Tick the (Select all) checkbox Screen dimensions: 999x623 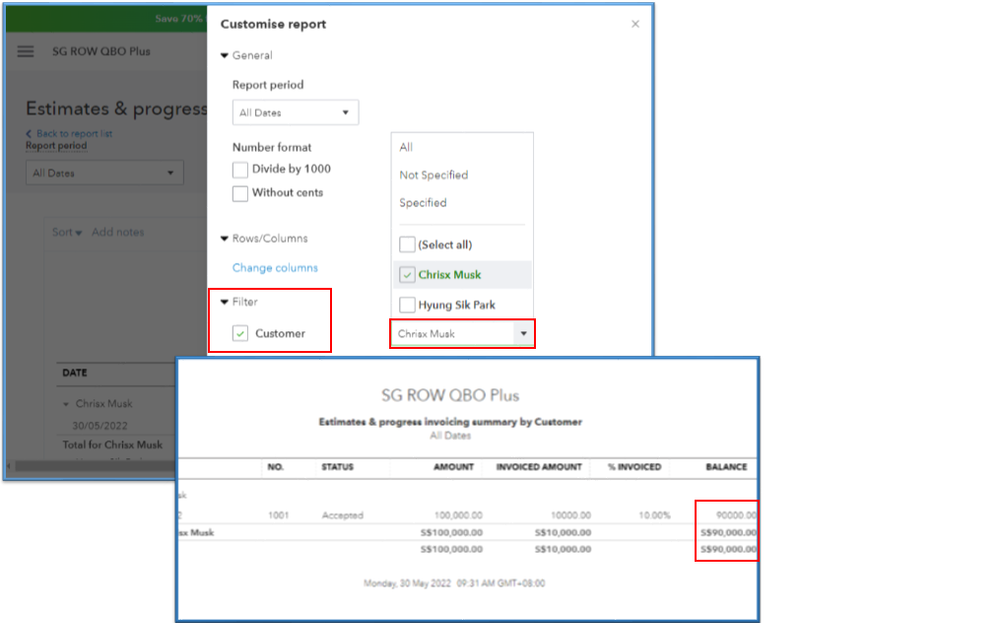coord(407,245)
